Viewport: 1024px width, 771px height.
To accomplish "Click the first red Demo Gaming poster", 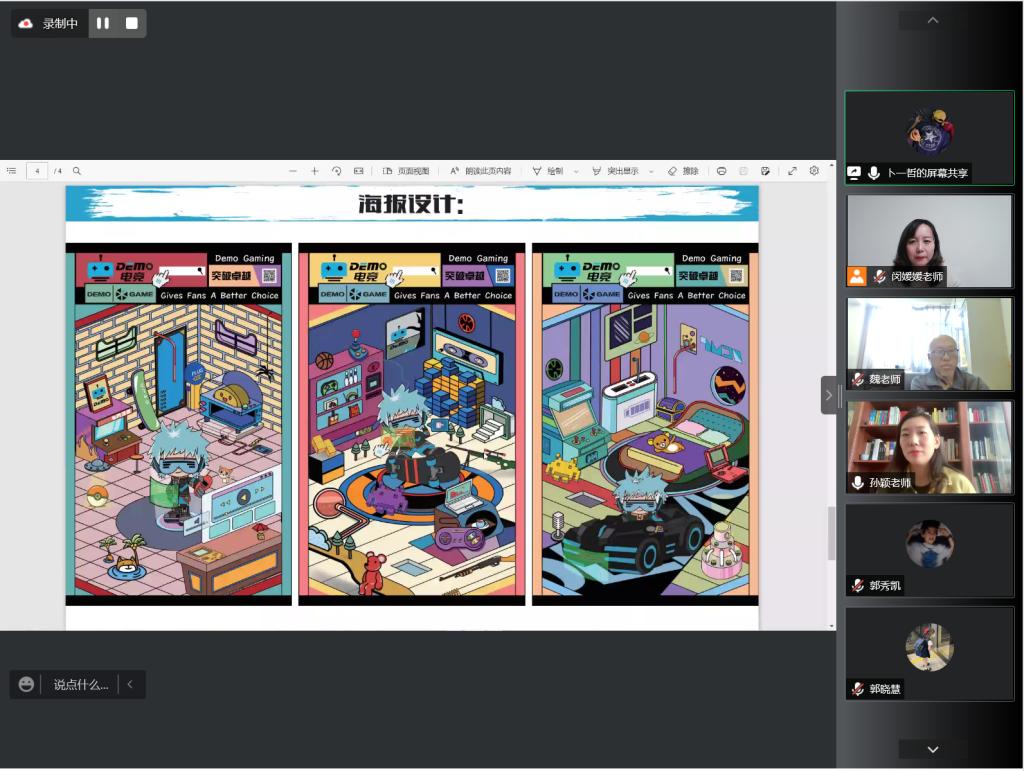I will tap(178, 424).
